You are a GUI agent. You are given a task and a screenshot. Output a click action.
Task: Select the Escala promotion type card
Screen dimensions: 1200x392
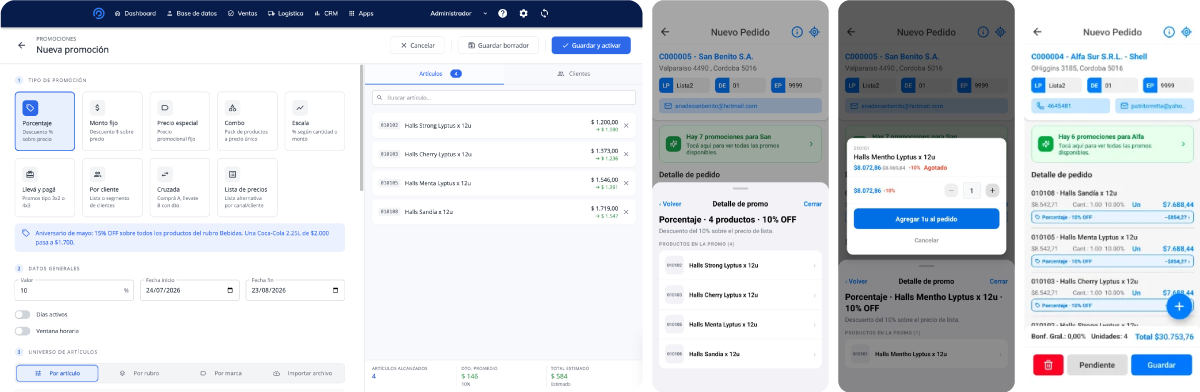point(314,122)
